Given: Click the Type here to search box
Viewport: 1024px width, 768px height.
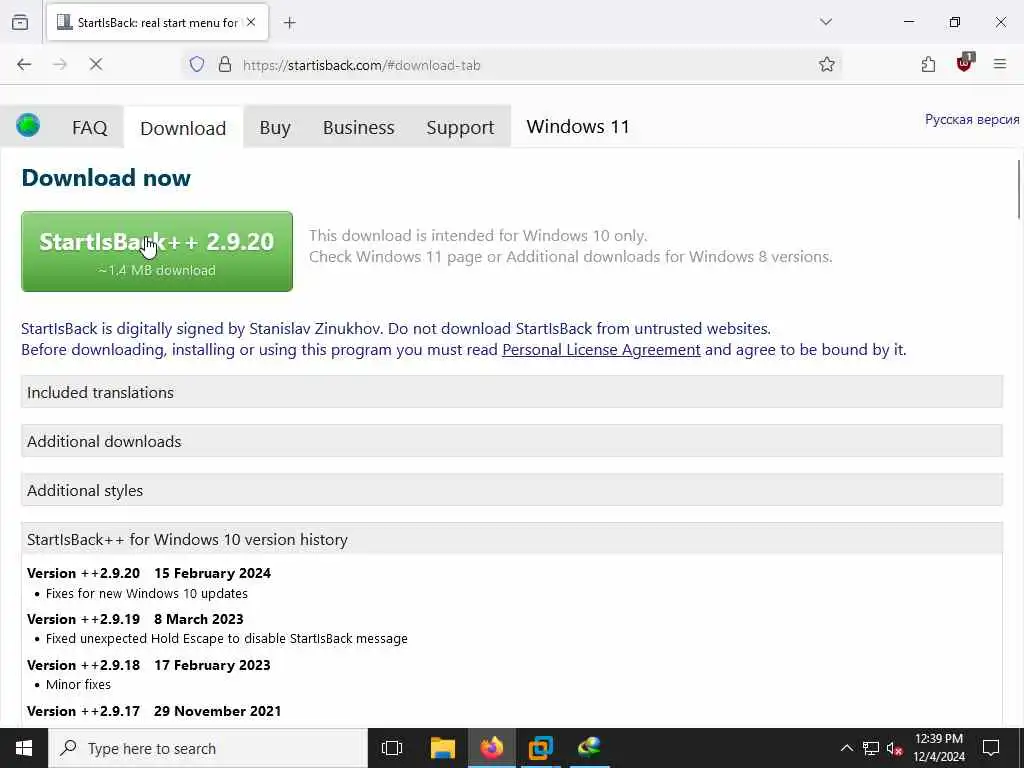Looking at the screenshot, I should pyautogui.click(x=208, y=748).
